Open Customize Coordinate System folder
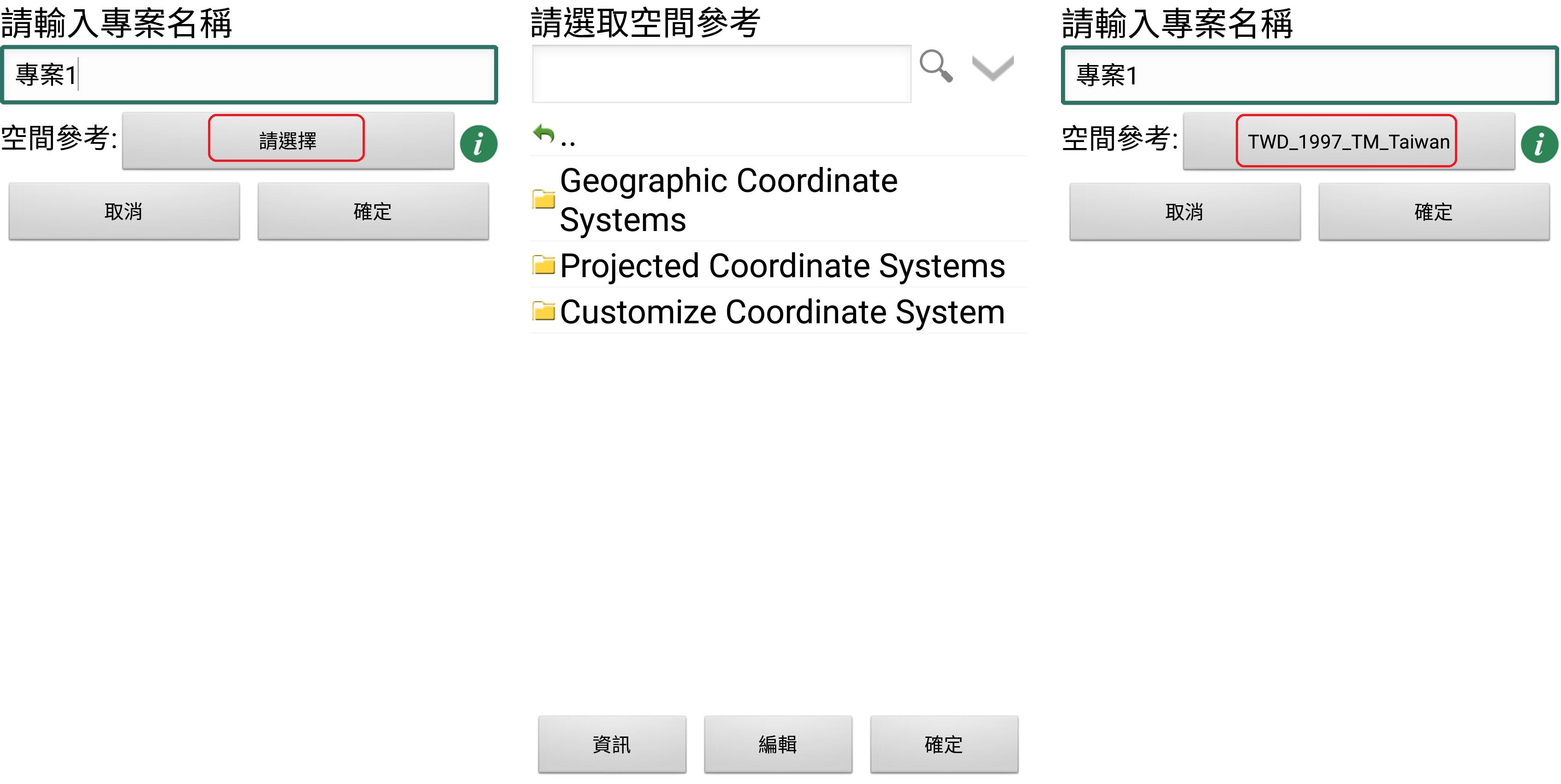Screen dimensions: 1561x784 [781, 312]
